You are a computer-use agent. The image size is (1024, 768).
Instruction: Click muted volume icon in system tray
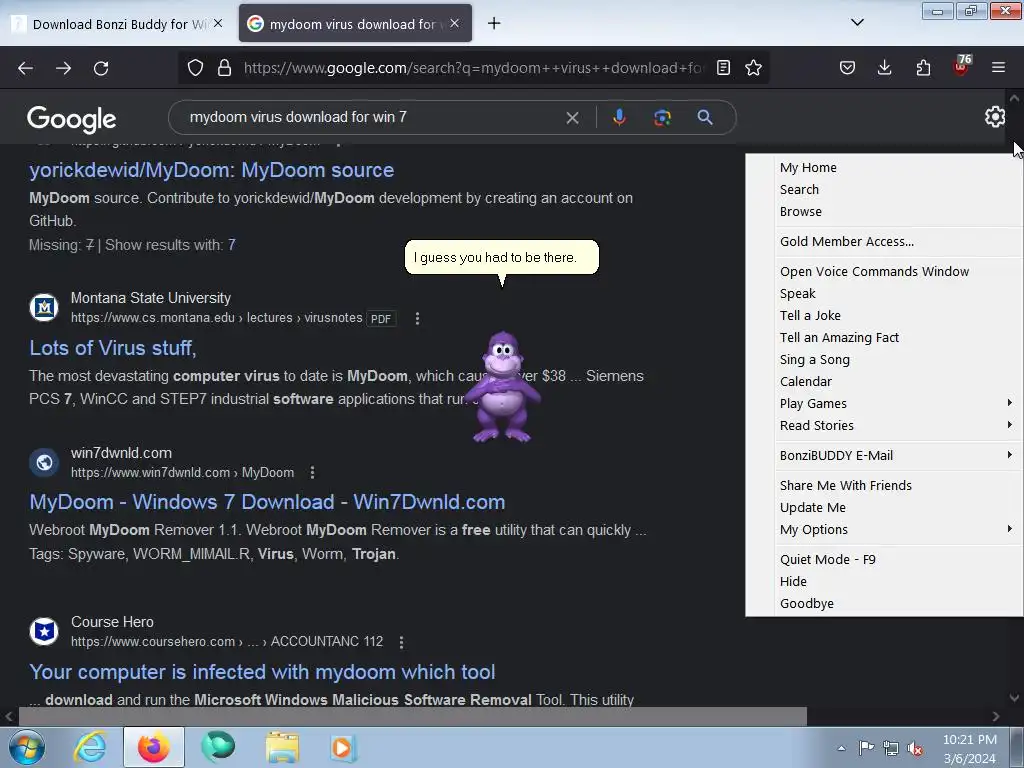(915, 748)
